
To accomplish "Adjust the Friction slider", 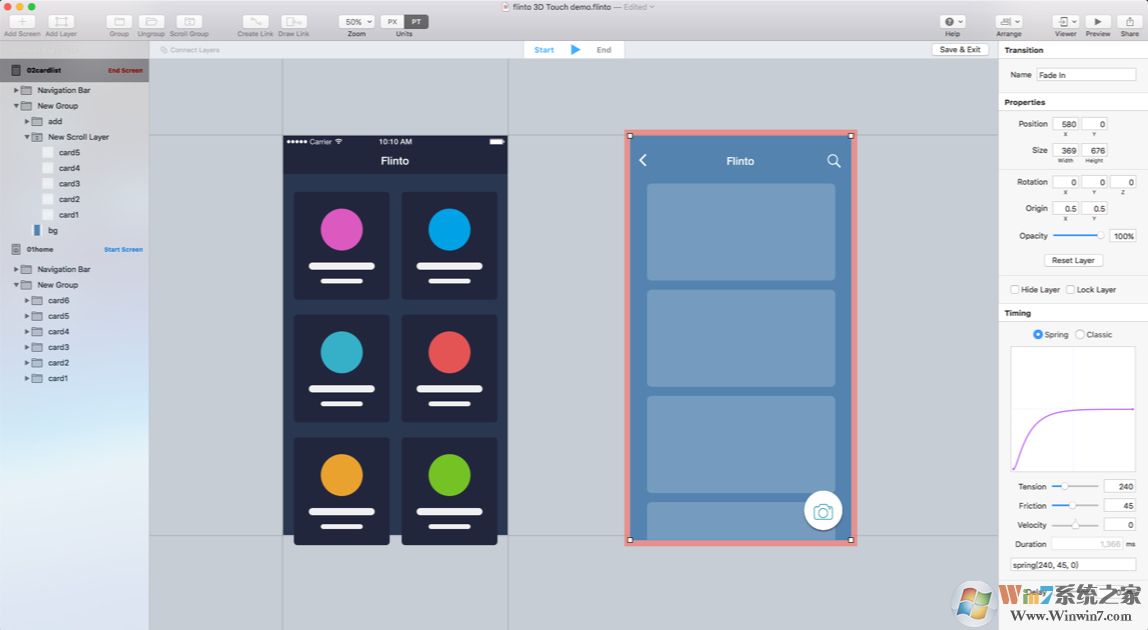I will click(x=1075, y=505).
